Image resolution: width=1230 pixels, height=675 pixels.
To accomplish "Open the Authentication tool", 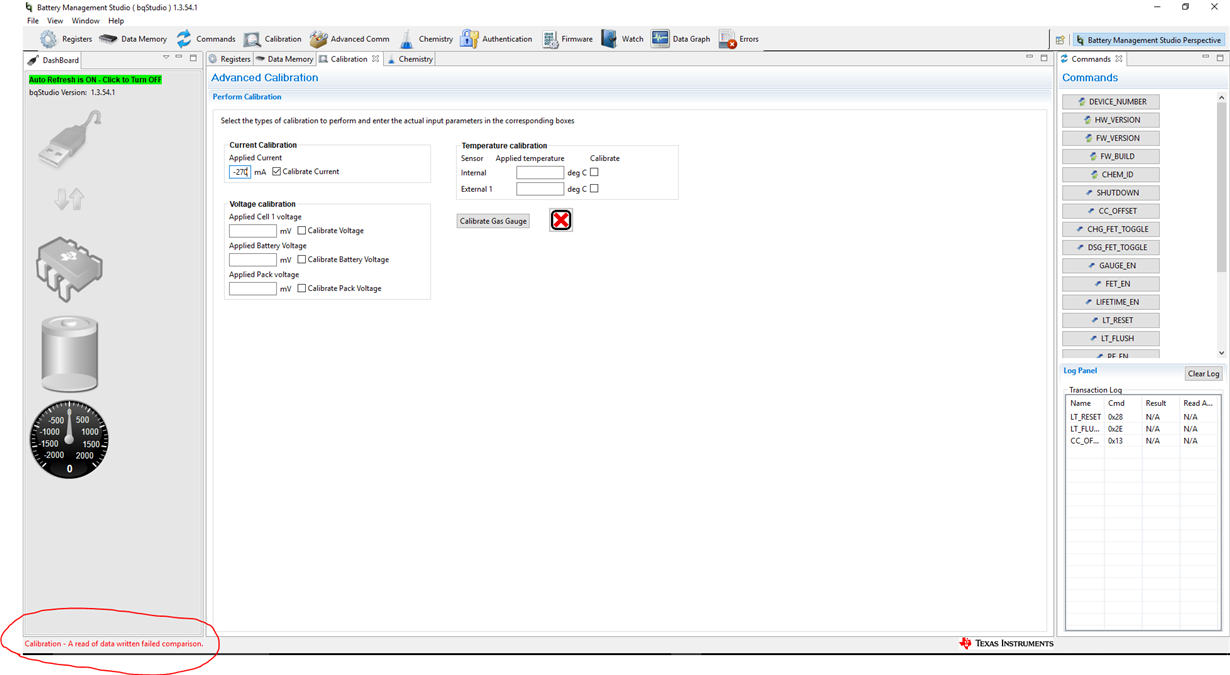I will [x=496, y=39].
